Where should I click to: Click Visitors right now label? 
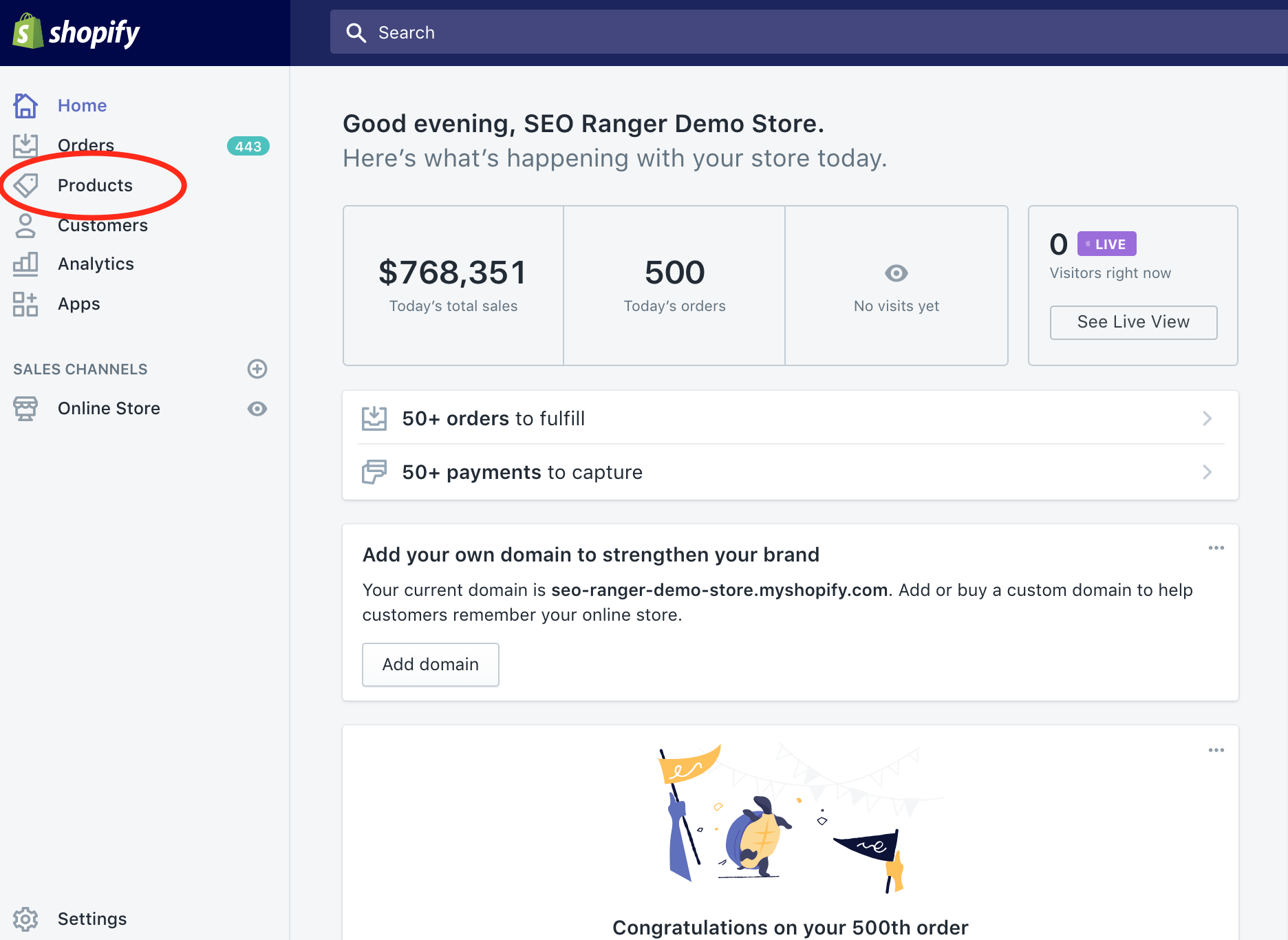click(x=1110, y=273)
